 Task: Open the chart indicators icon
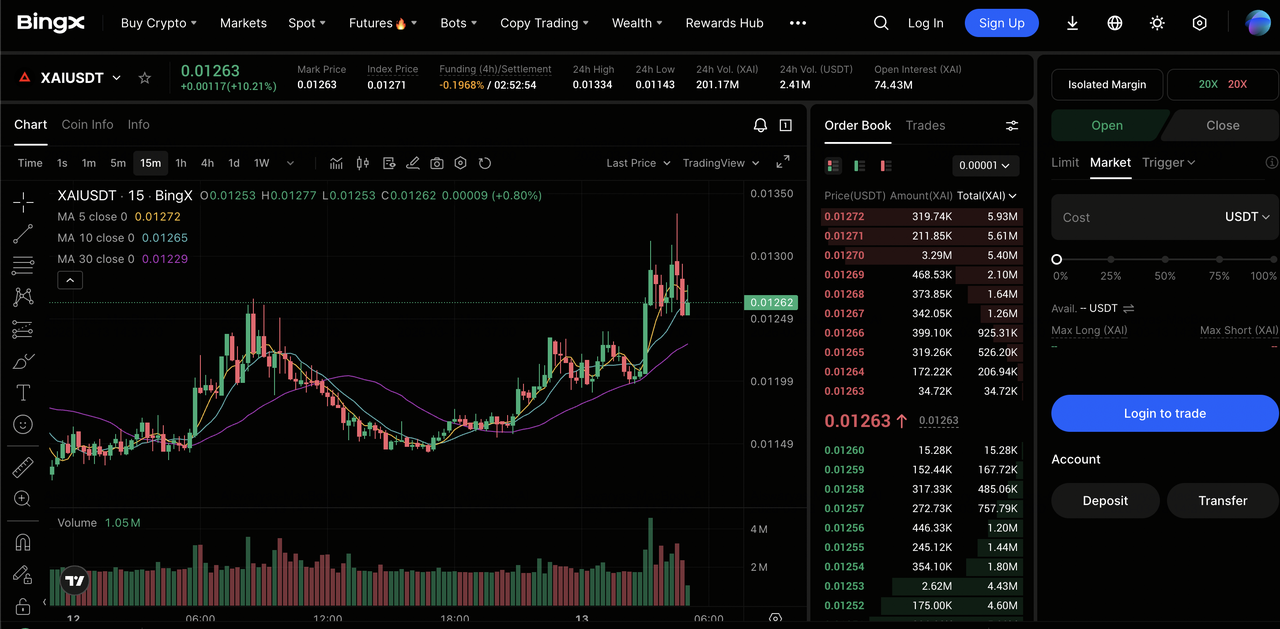[x=337, y=163]
